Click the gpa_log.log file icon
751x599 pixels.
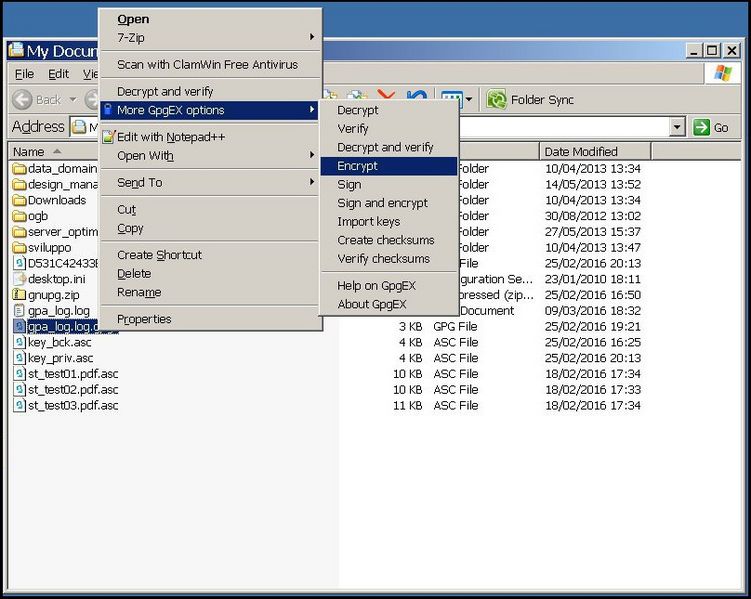click(19, 311)
